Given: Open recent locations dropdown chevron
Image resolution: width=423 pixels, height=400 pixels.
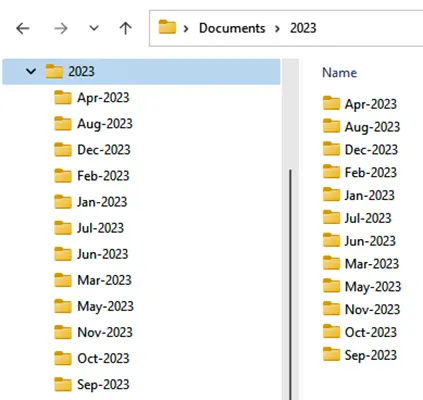Looking at the screenshot, I should (x=94, y=28).
